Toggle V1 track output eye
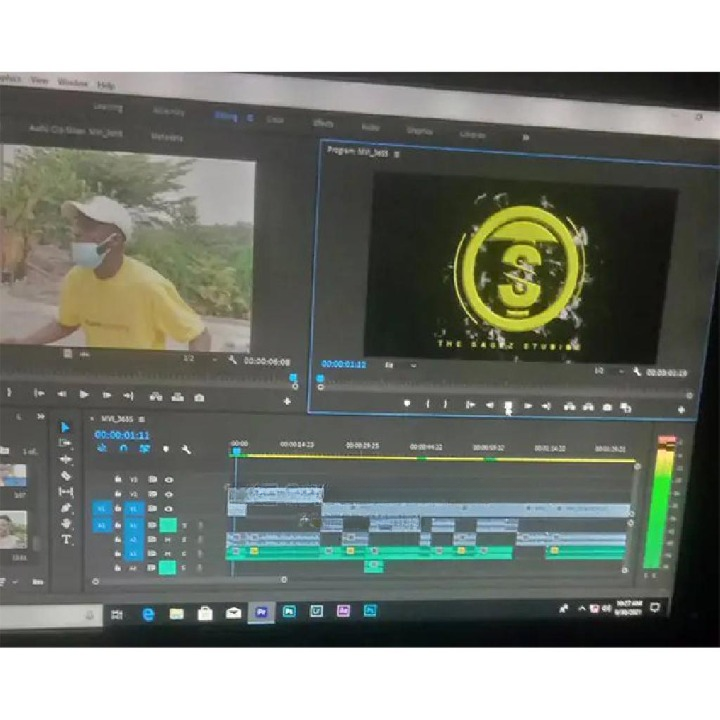This screenshot has height=720, width=720. point(169,509)
